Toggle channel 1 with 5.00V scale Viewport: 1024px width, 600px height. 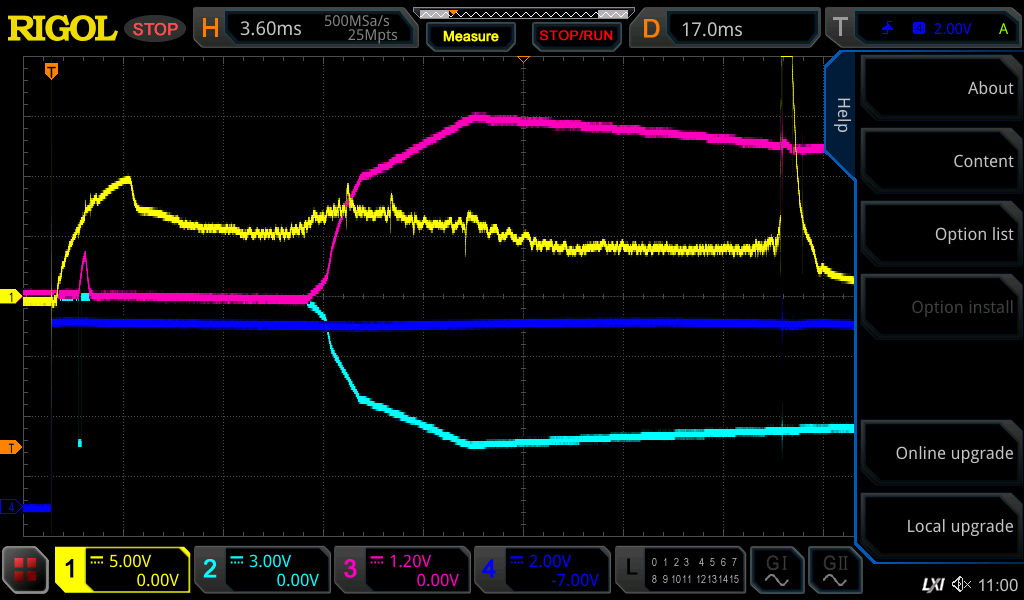pyautogui.click(x=122, y=570)
